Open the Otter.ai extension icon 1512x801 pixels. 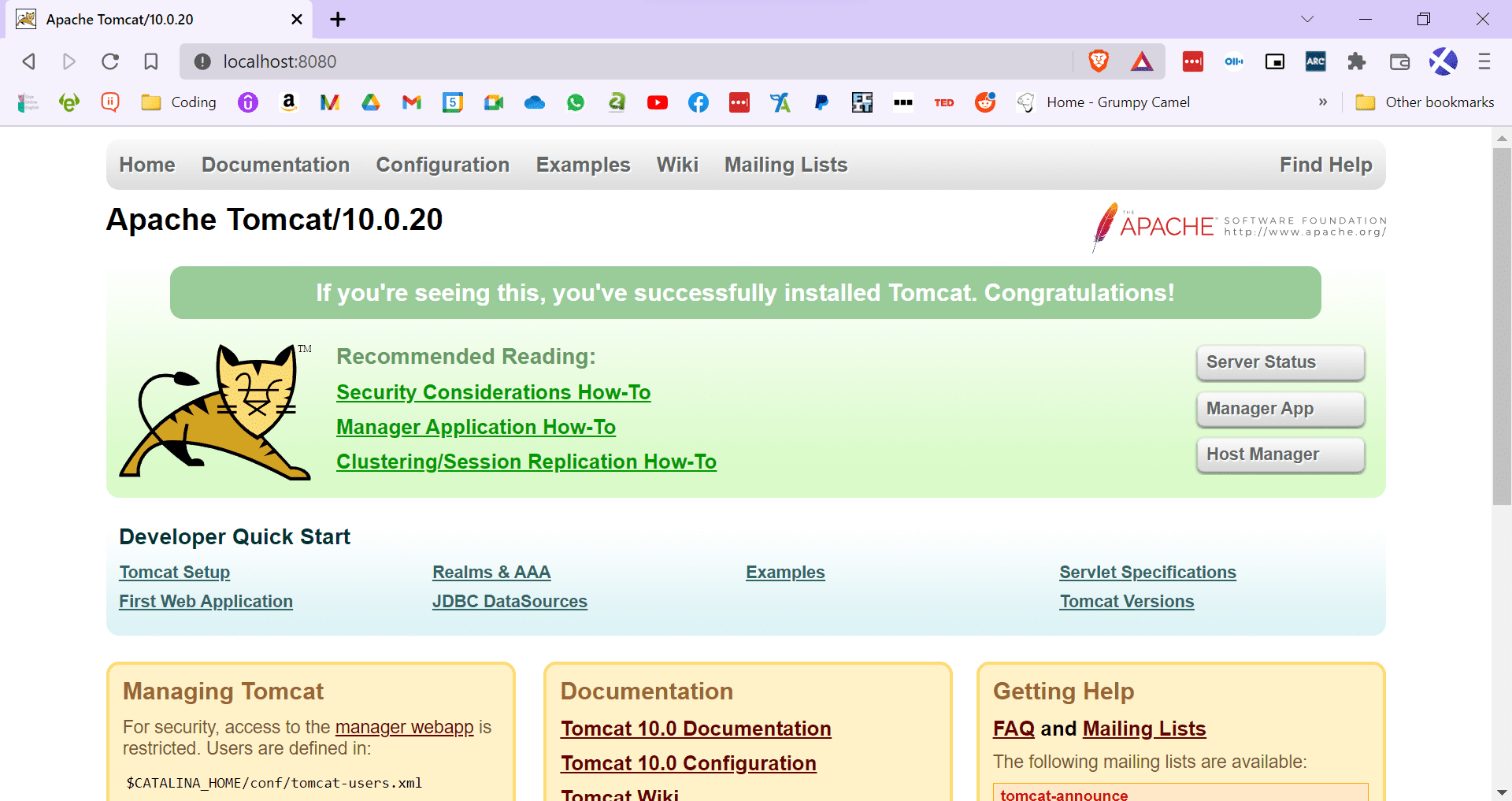click(x=1233, y=61)
